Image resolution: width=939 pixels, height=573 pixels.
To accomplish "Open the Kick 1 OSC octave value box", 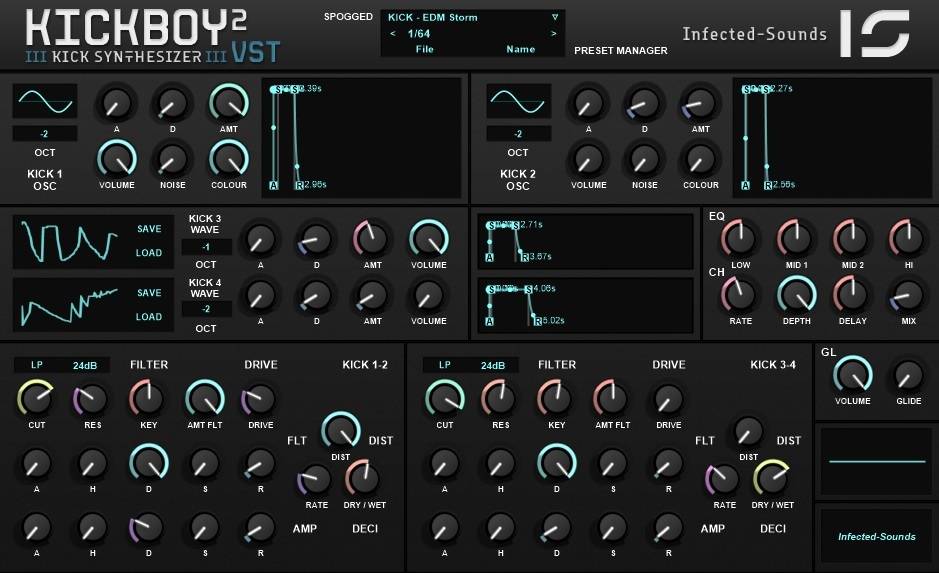I will (44, 134).
